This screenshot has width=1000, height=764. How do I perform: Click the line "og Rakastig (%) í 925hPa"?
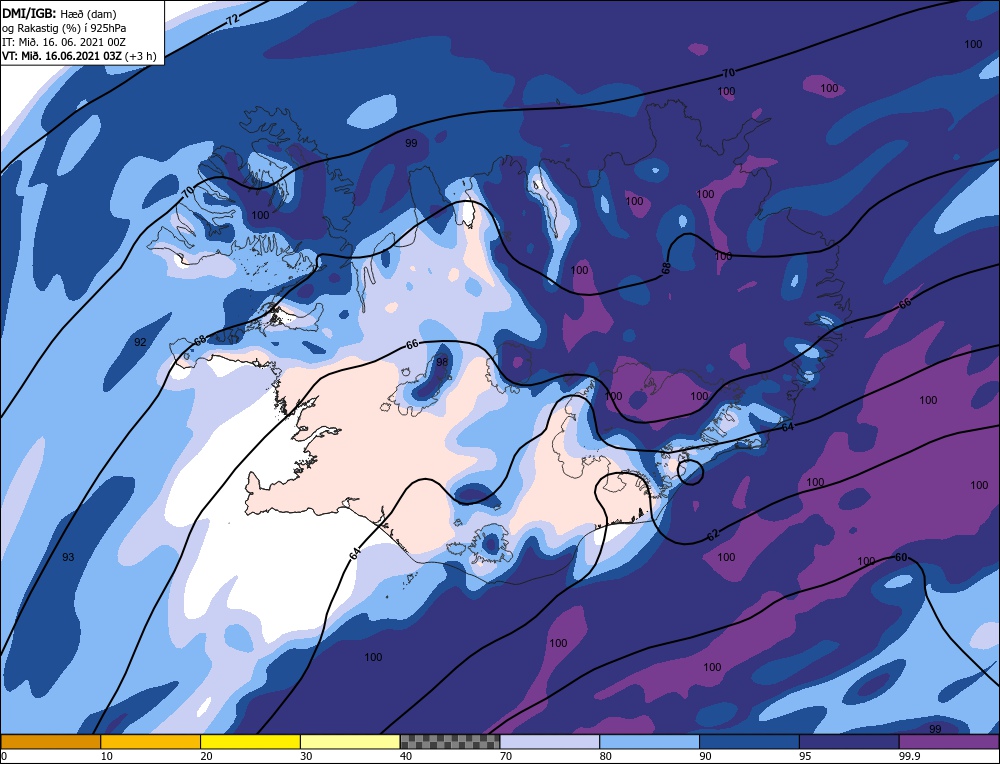64,28
